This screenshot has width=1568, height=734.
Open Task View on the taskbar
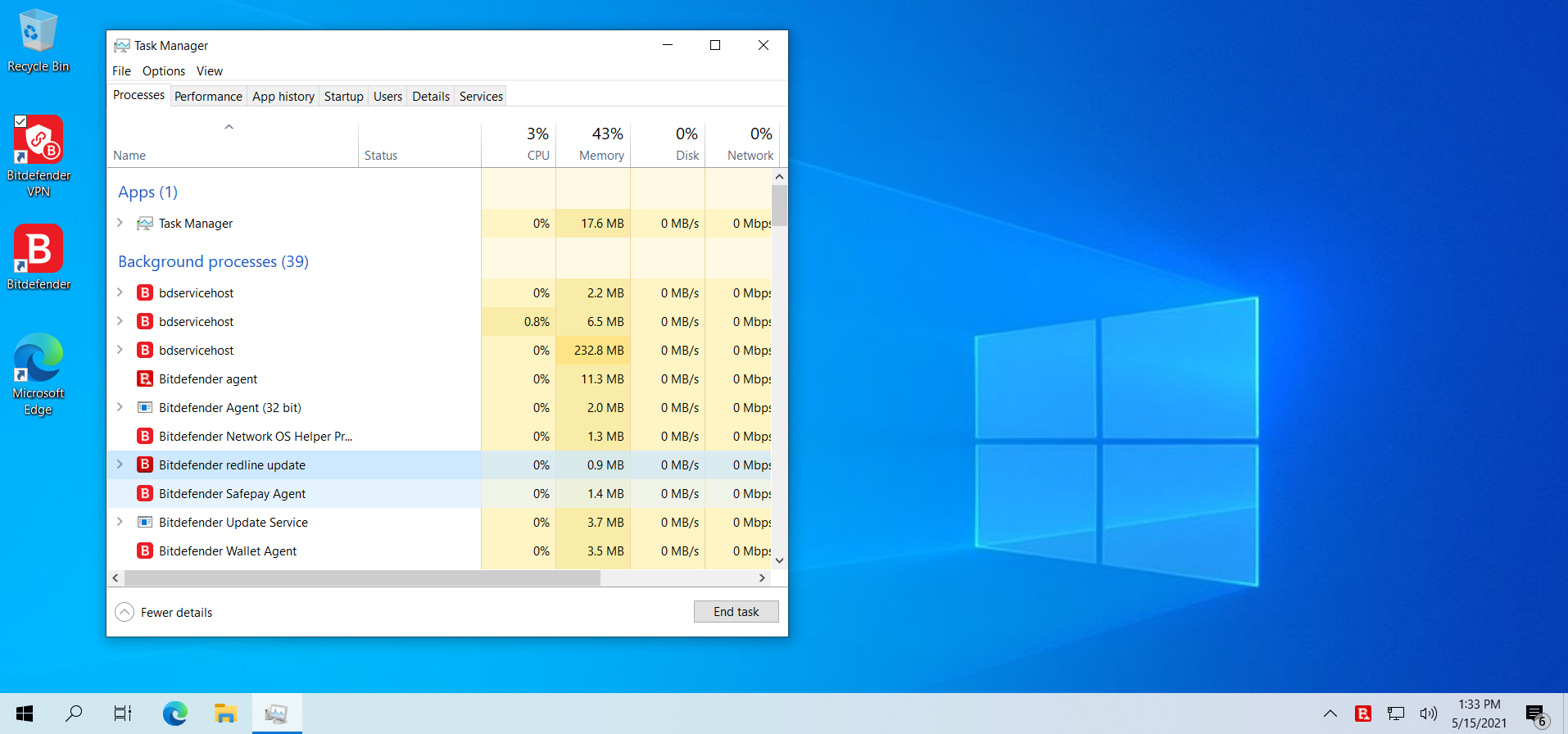(123, 714)
